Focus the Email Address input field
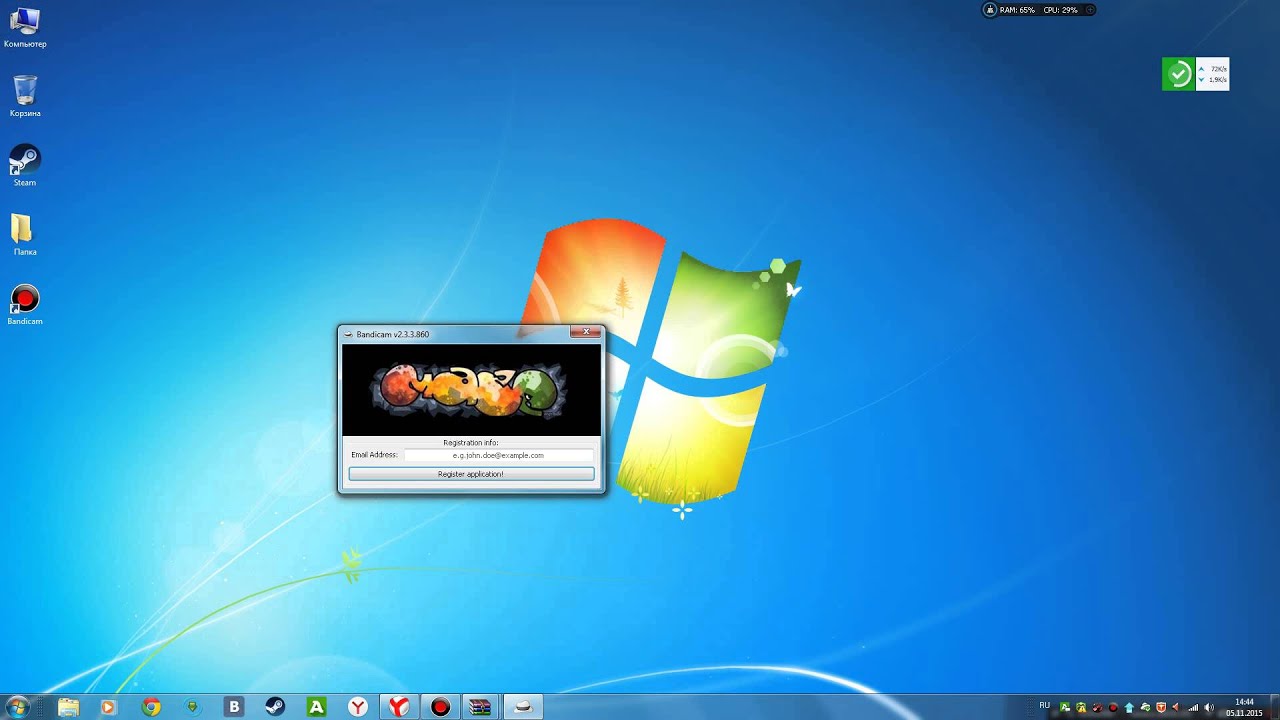Screen dimensions: 1280x720 [498, 455]
